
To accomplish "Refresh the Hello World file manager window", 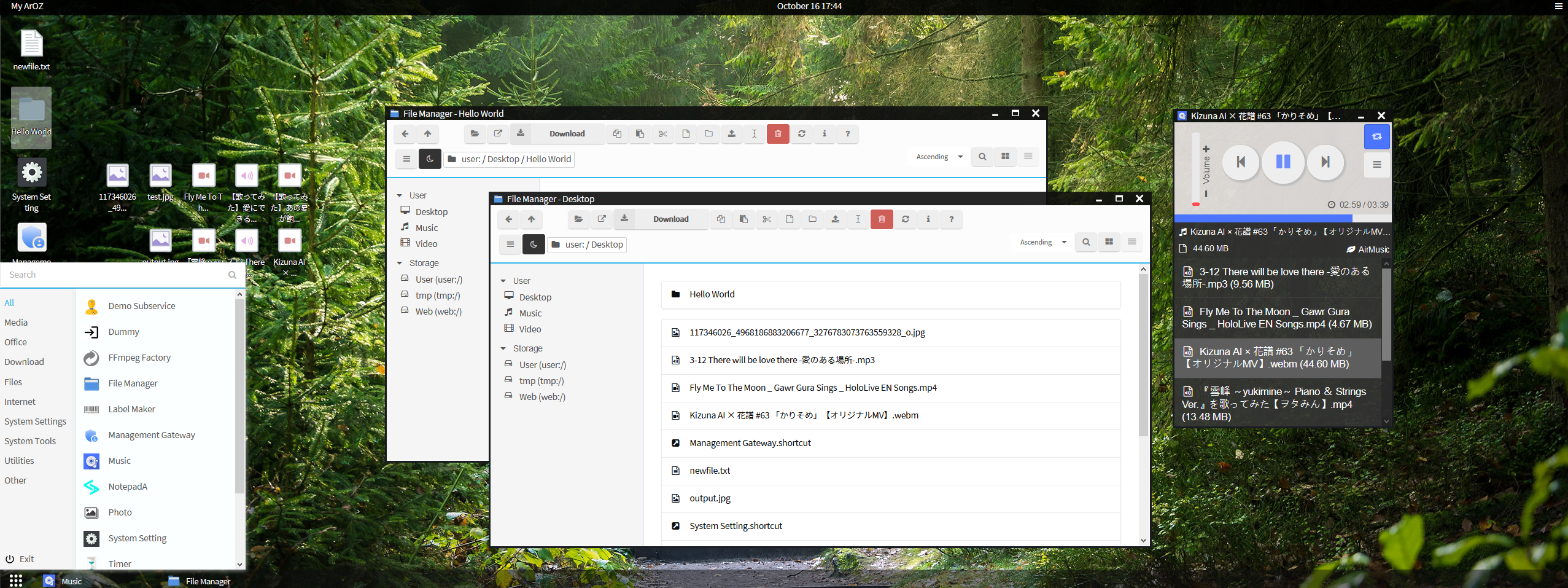I will click(801, 134).
